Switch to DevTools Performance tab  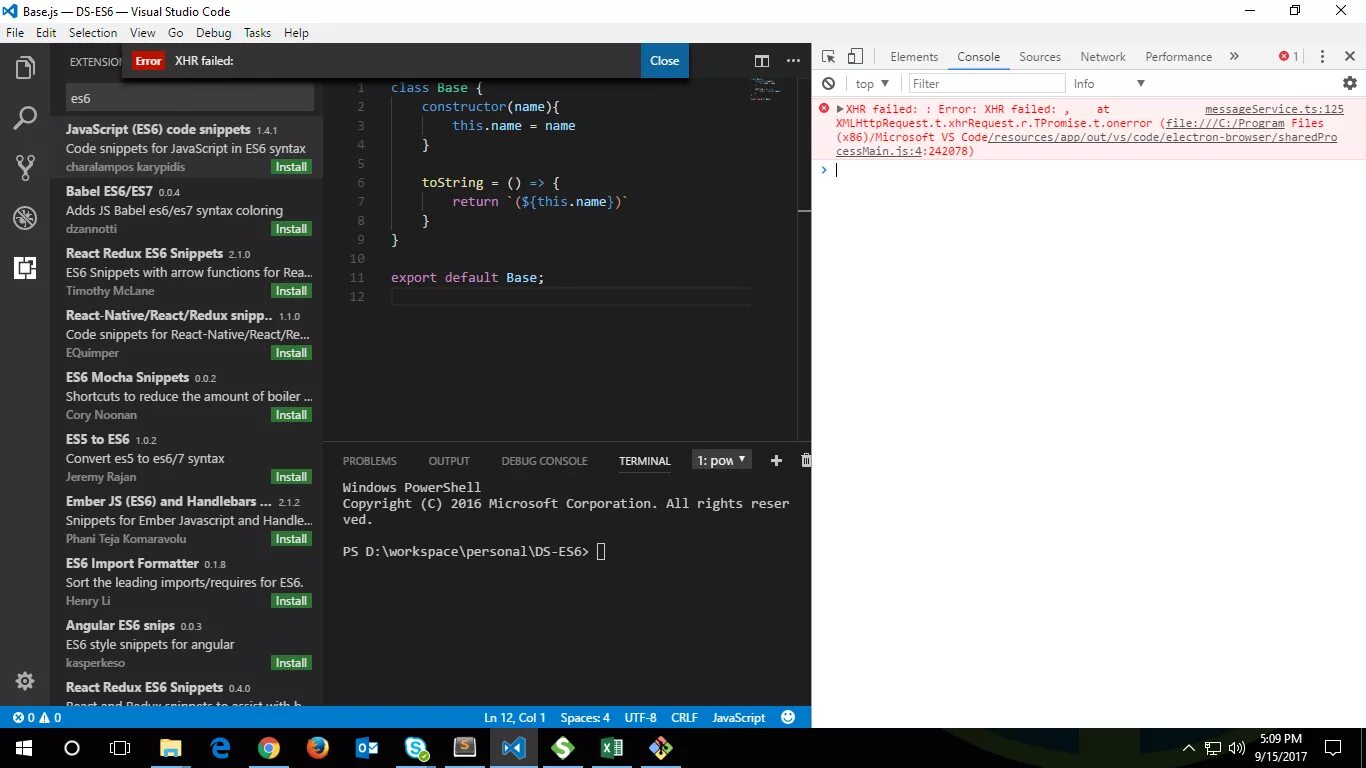pos(1179,57)
